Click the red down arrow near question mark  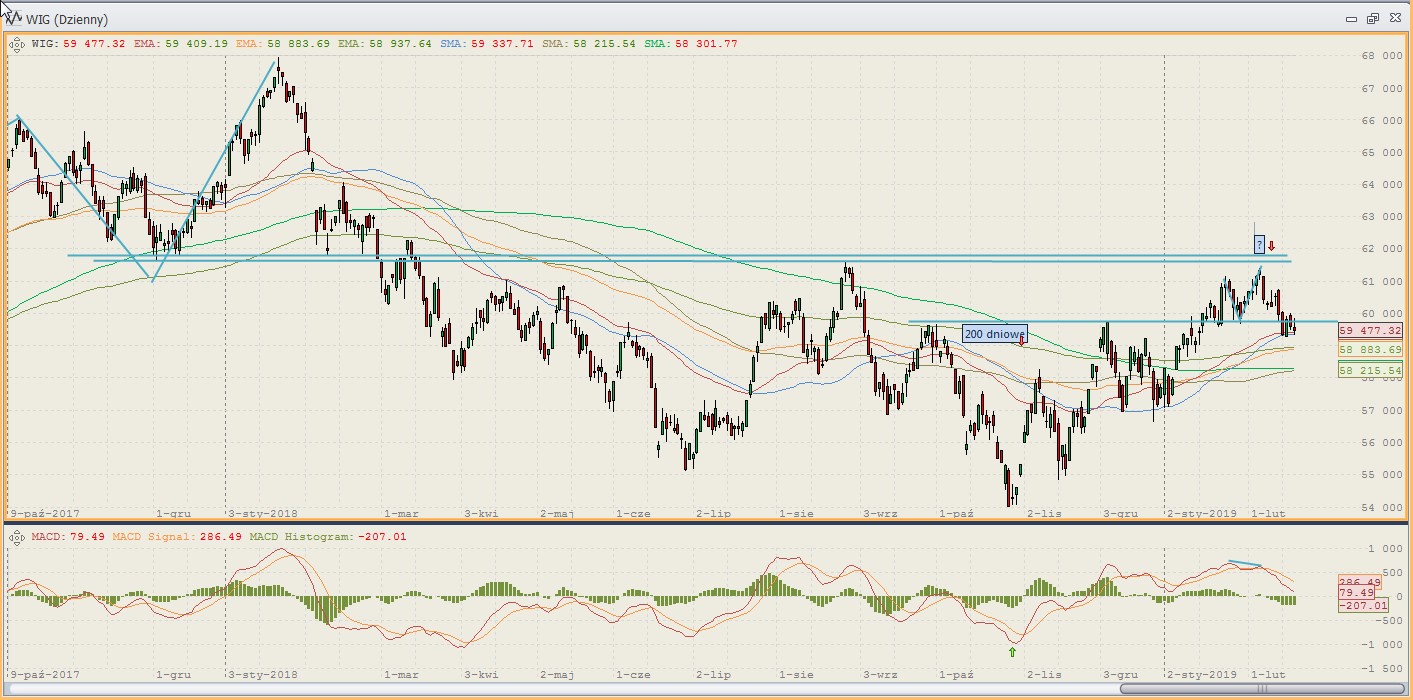tap(1272, 245)
